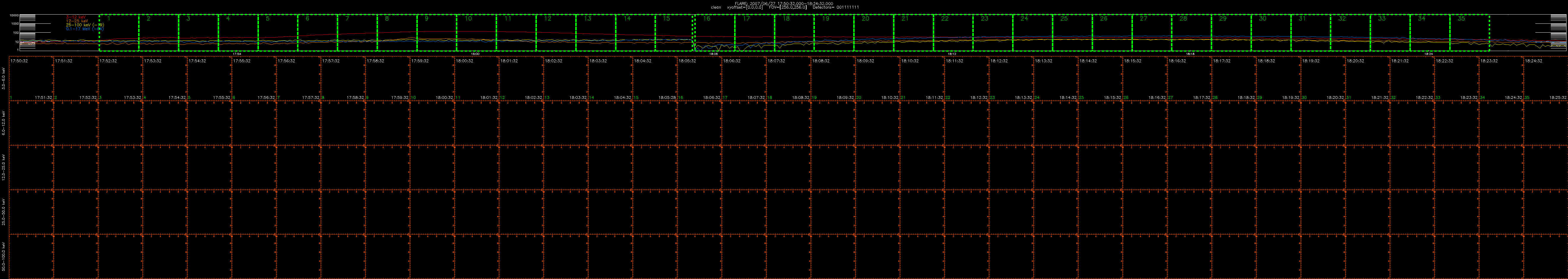
Task: Select interval 1 box in the light curve
Action: click(119, 33)
